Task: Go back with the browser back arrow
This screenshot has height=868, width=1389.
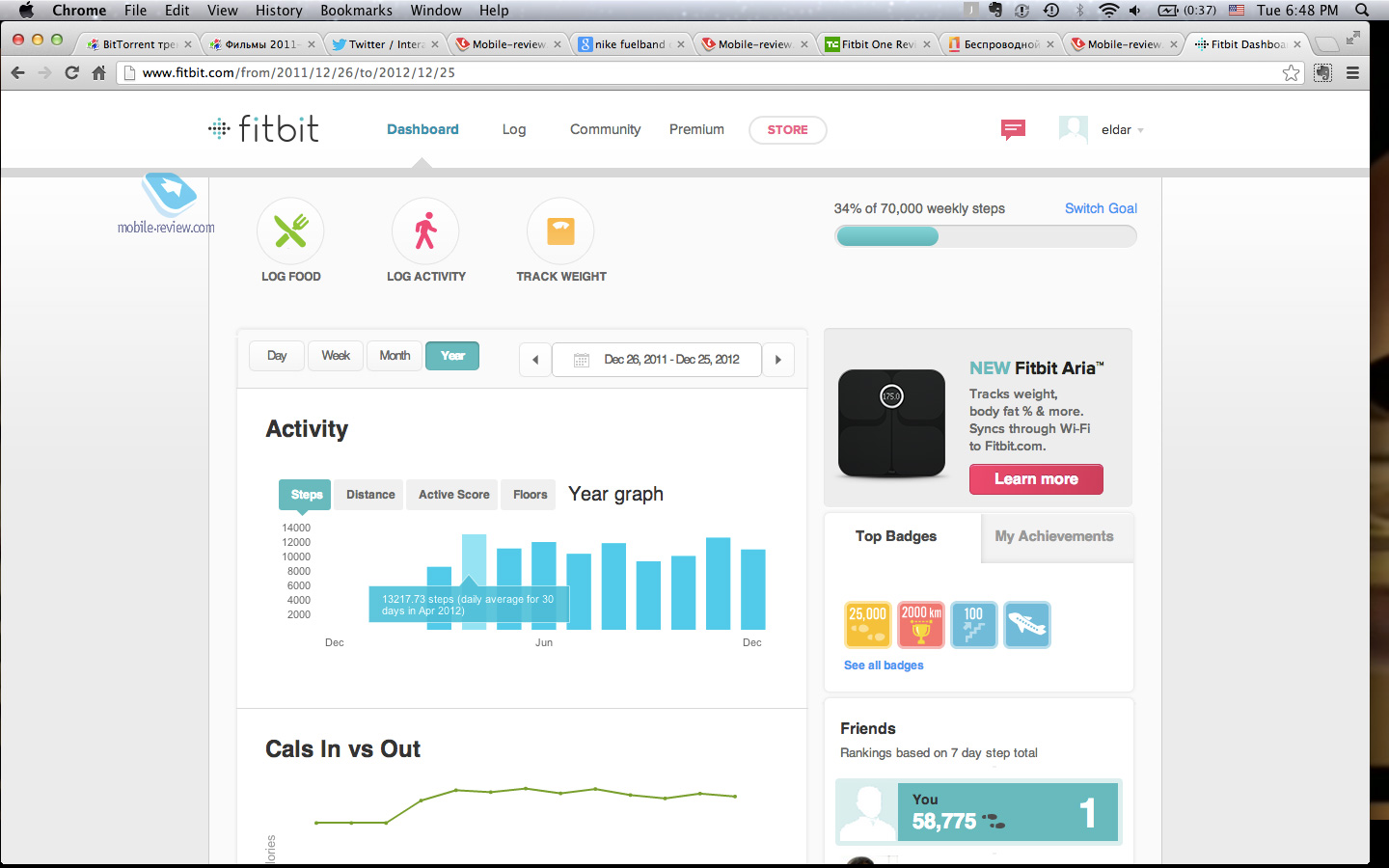Action: point(17,72)
